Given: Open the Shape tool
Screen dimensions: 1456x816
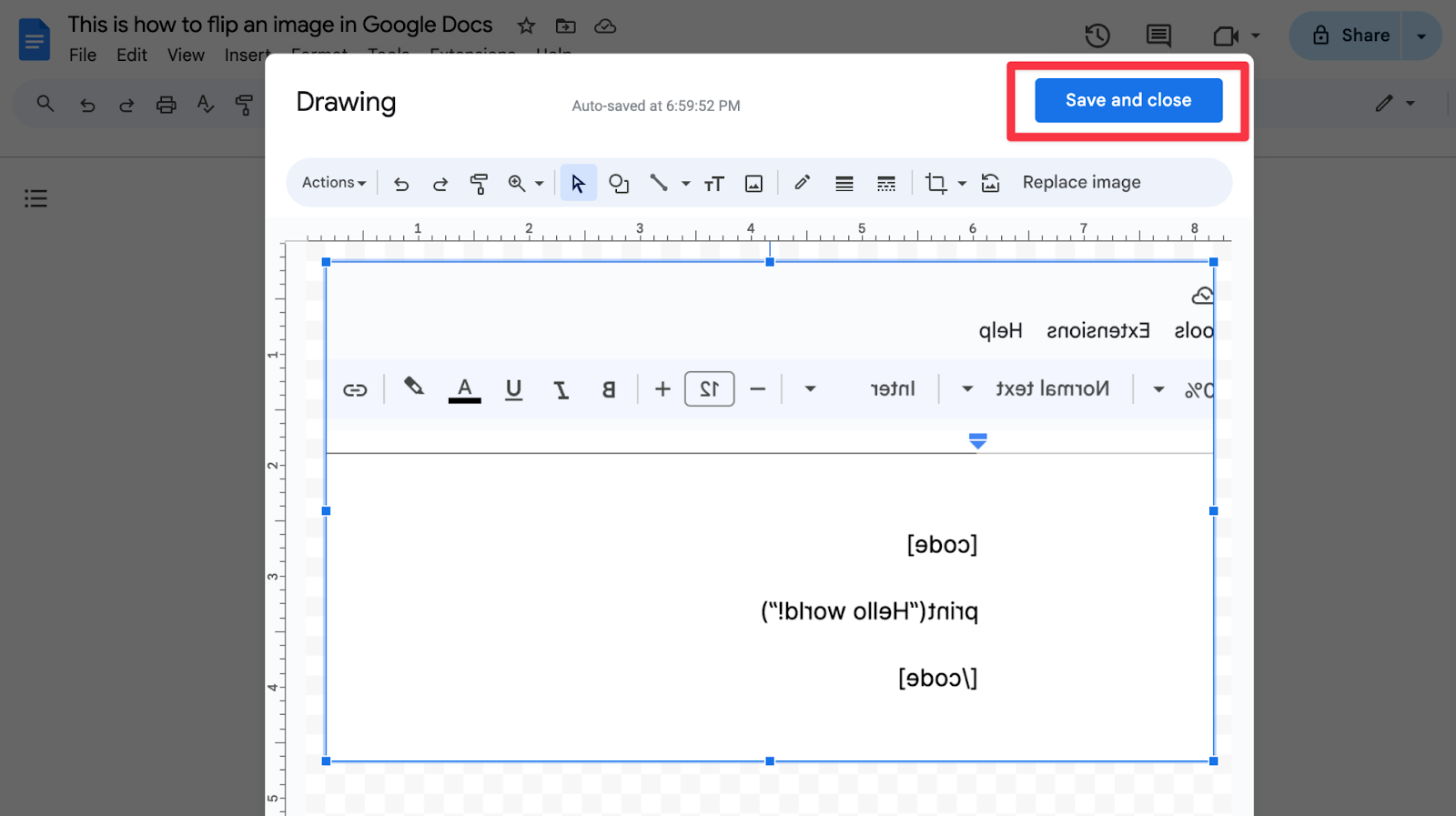Looking at the screenshot, I should pos(619,184).
